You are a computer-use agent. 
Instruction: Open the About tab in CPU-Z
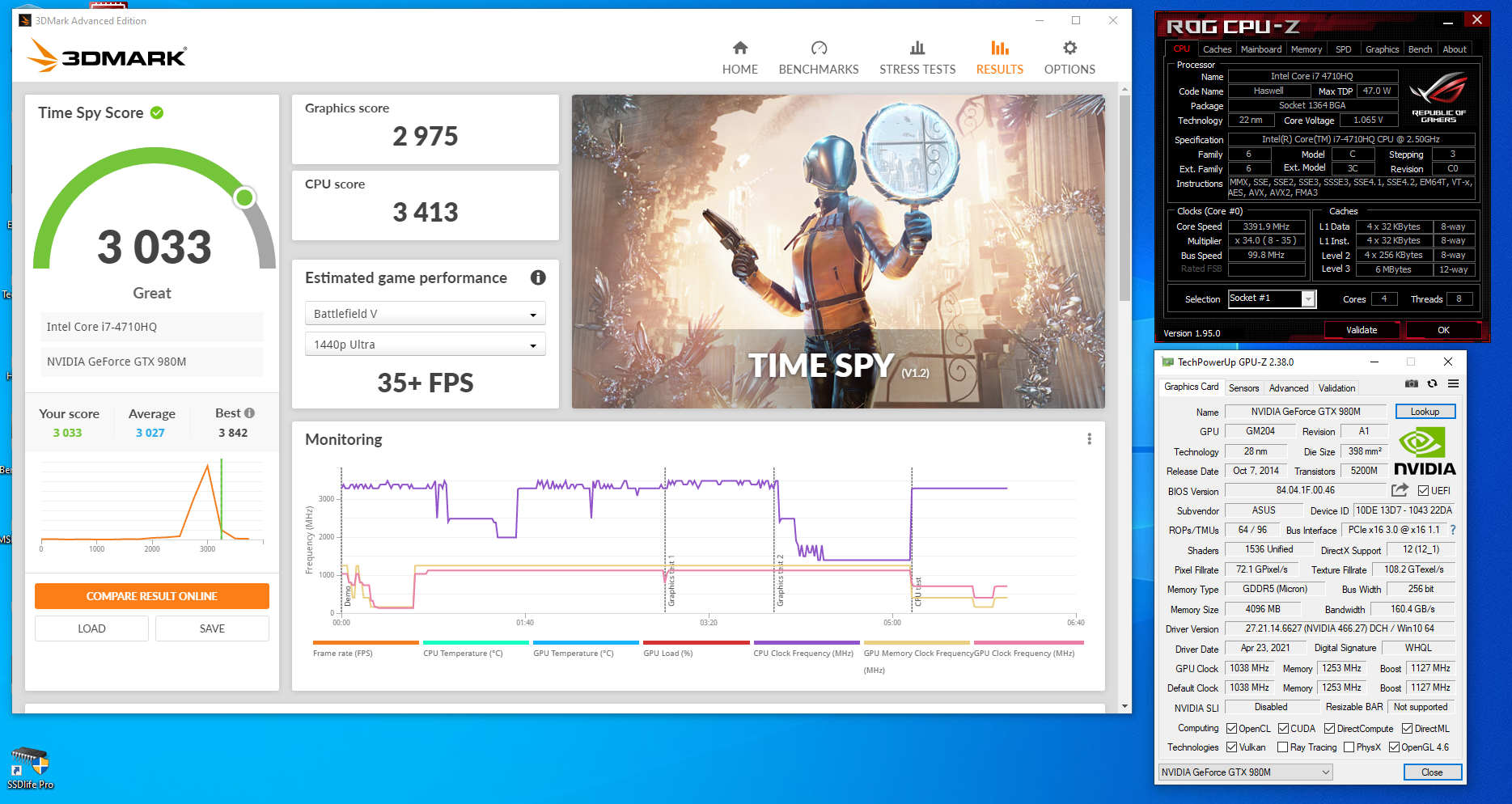click(1455, 49)
